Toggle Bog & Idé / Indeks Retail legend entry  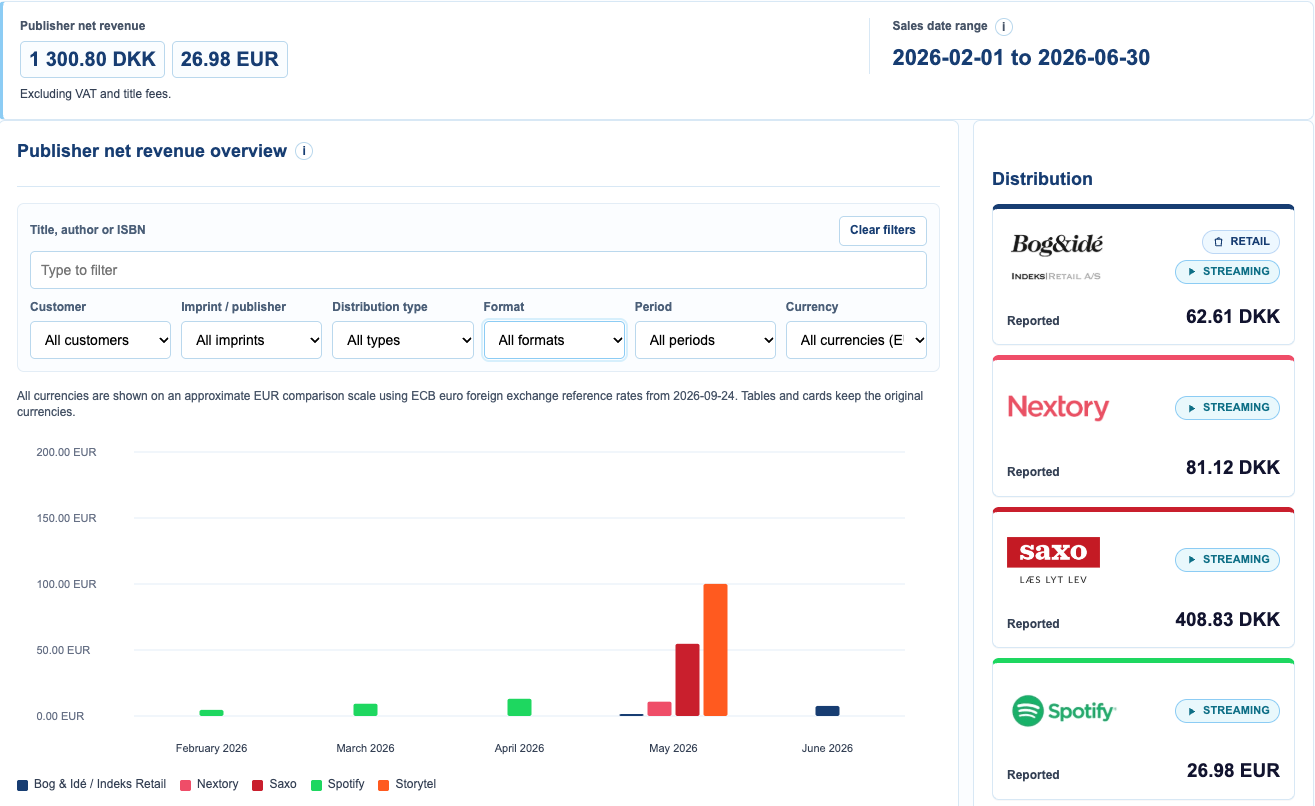(x=92, y=784)
